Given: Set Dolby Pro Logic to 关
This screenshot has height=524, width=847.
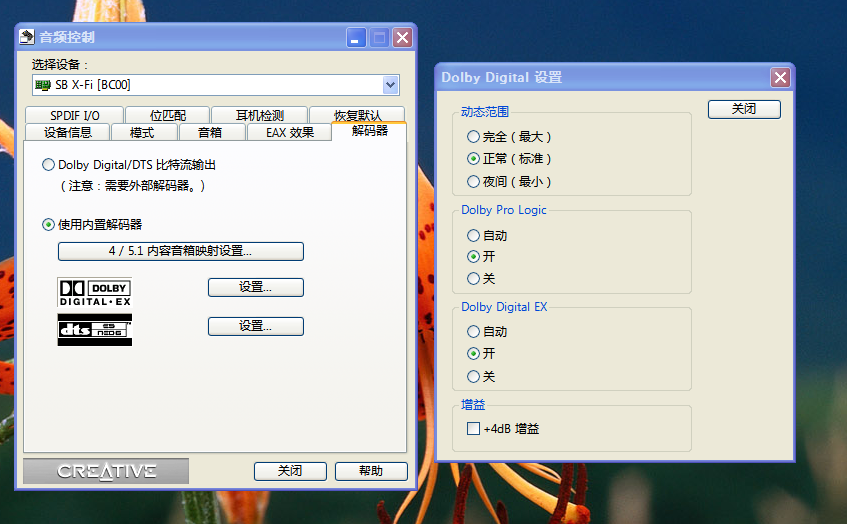Looking at the screenshot, I should [x=481, y=279].
